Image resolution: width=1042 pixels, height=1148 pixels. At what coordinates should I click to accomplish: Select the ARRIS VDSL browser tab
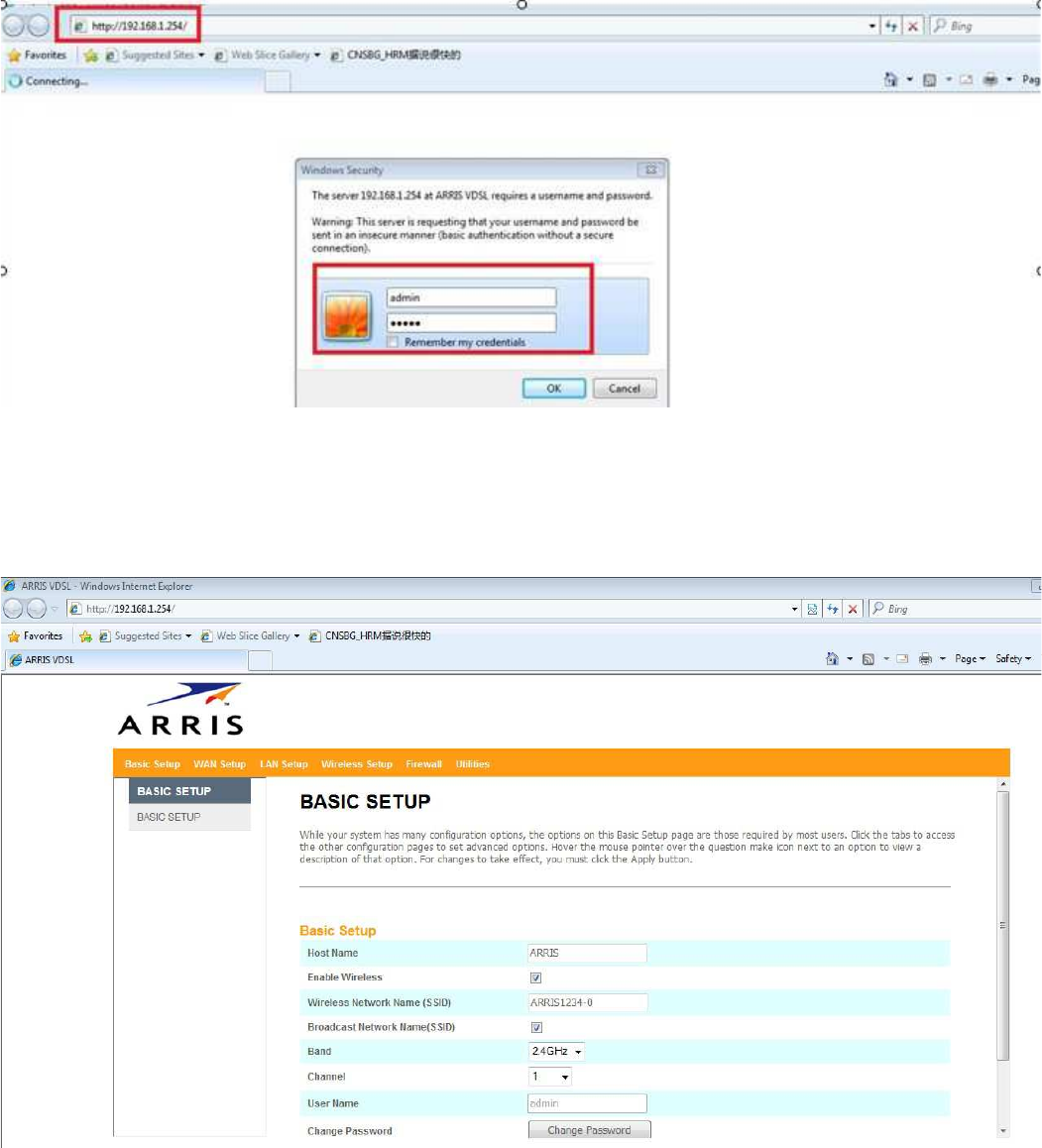click(126, 659)
